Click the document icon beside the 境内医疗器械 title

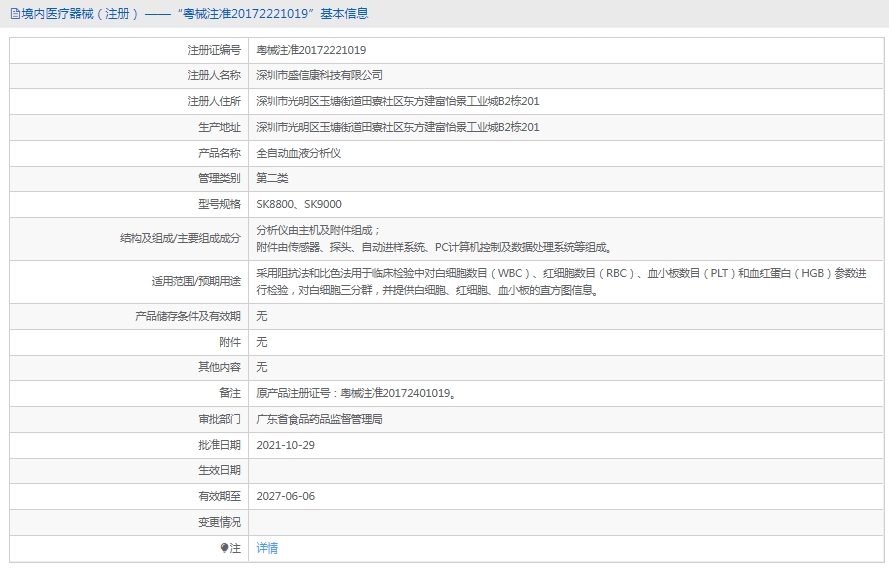pyautogui.click(x=15, y=14)
